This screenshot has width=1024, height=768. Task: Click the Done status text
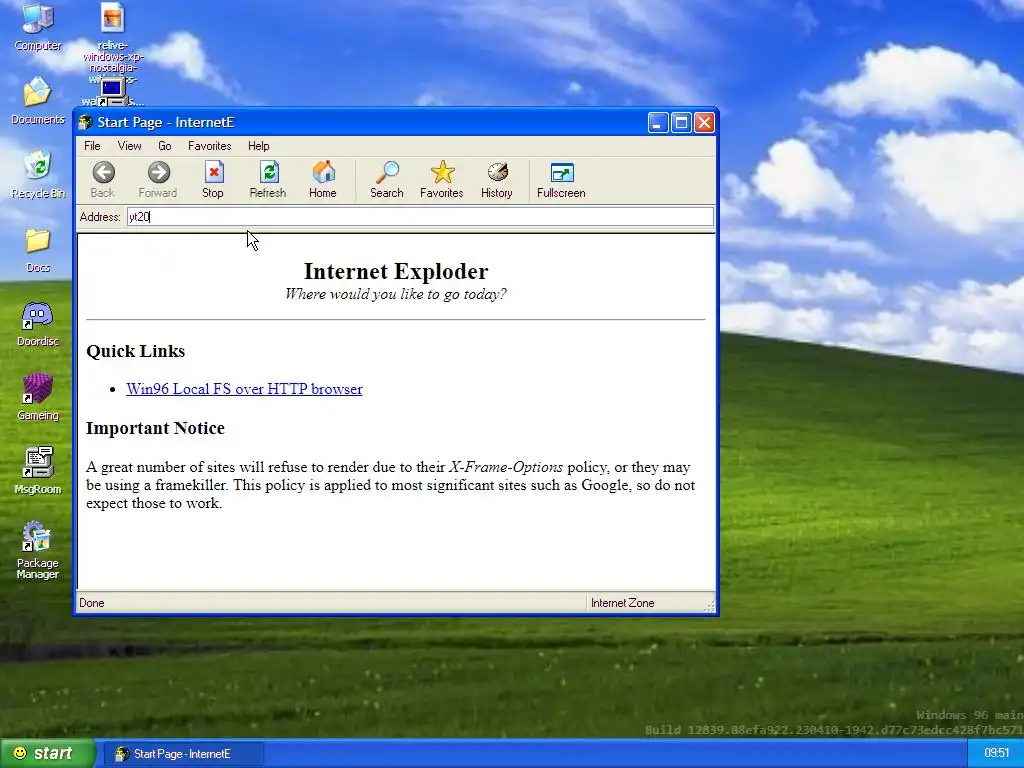pyautogui.click(x=91, y=603)
